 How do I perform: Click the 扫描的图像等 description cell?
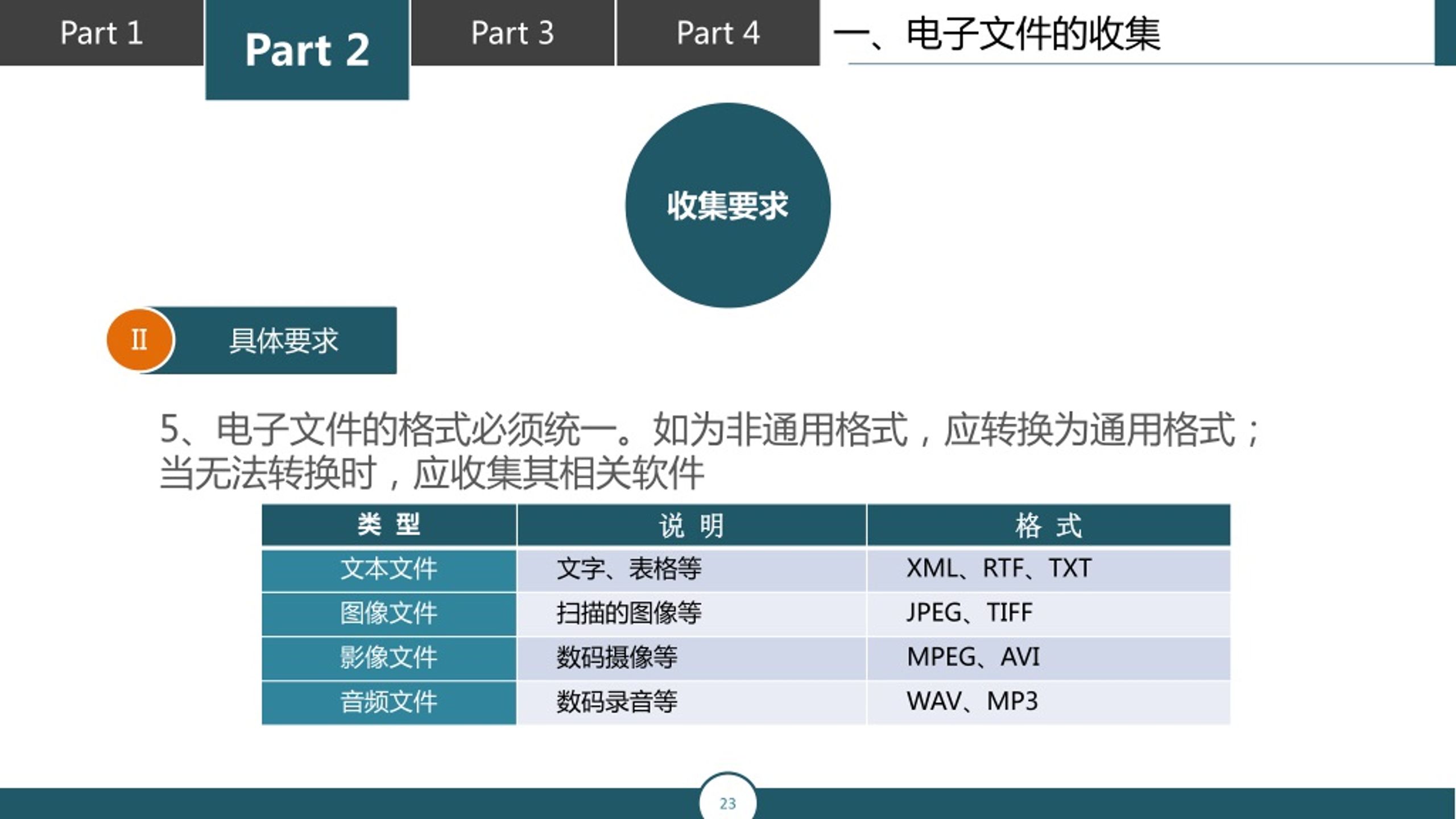click(x=692, y=614)
